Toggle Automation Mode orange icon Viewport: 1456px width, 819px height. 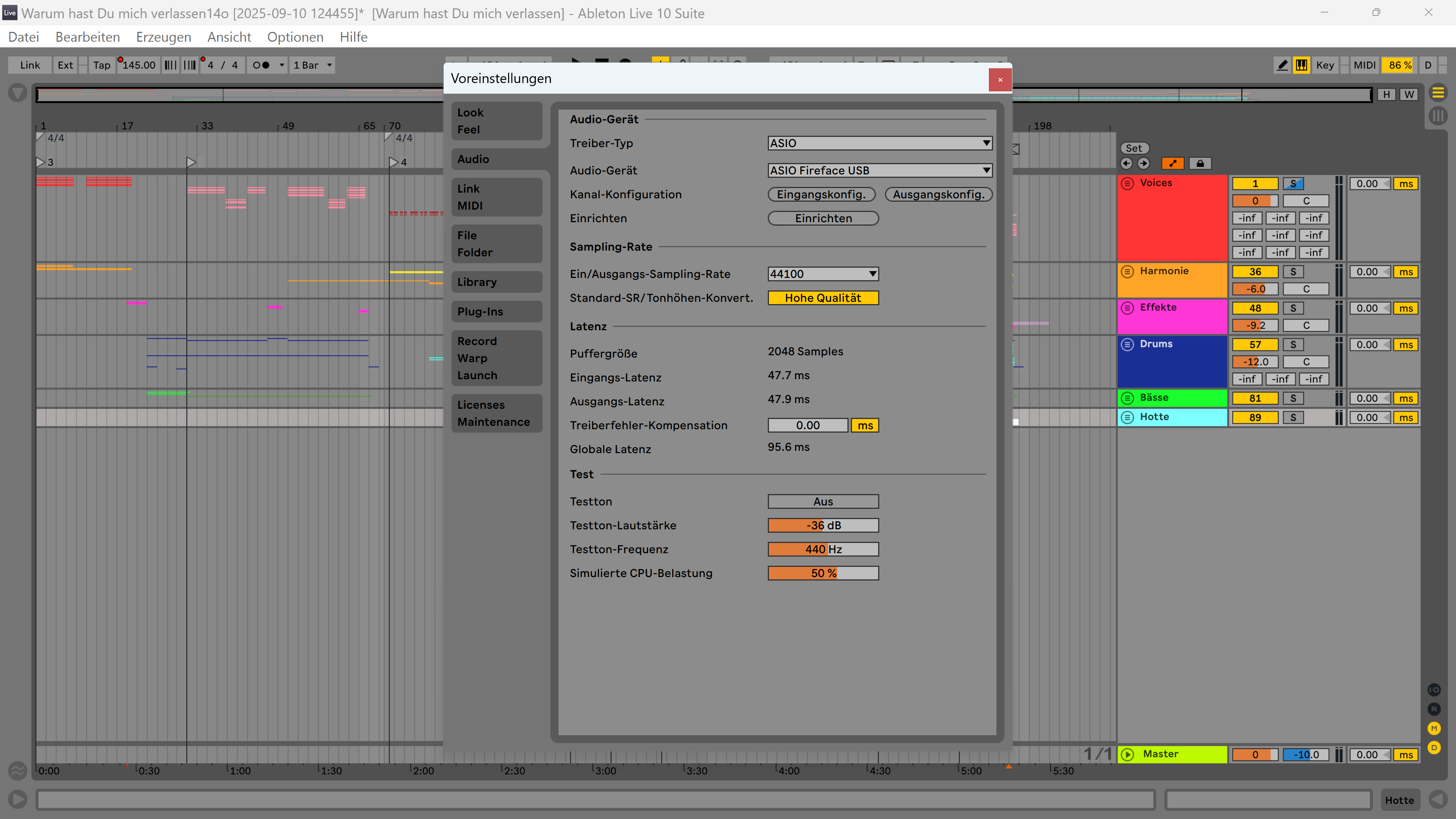(x=1173, y=163)
